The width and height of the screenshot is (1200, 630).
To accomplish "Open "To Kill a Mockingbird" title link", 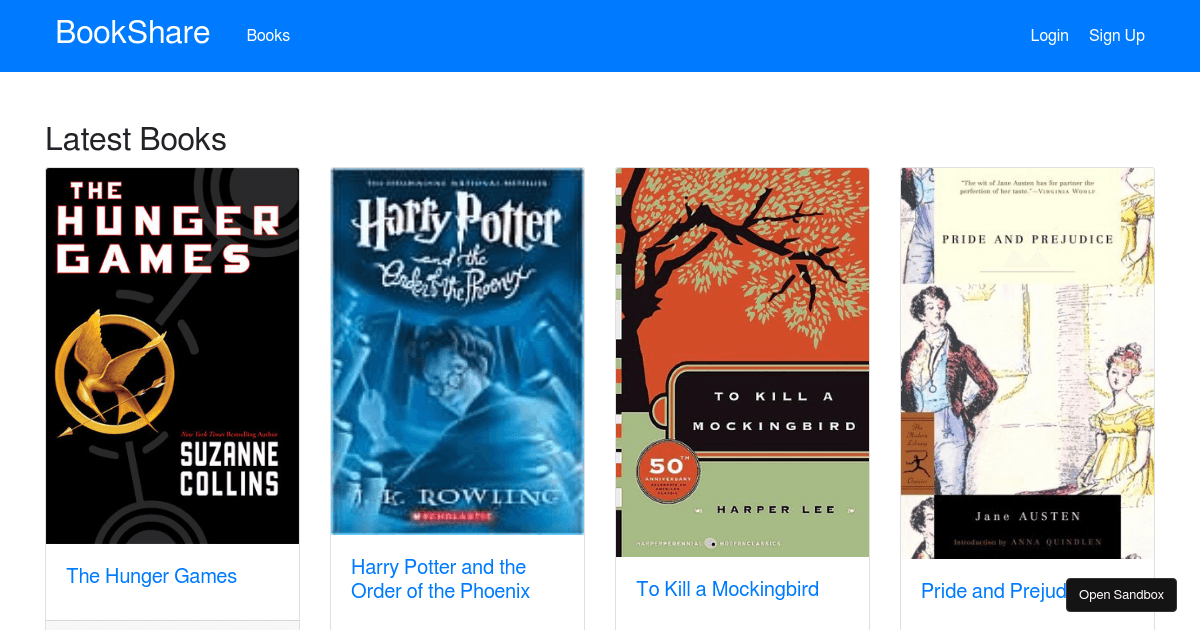I will [x=727, y=589].
